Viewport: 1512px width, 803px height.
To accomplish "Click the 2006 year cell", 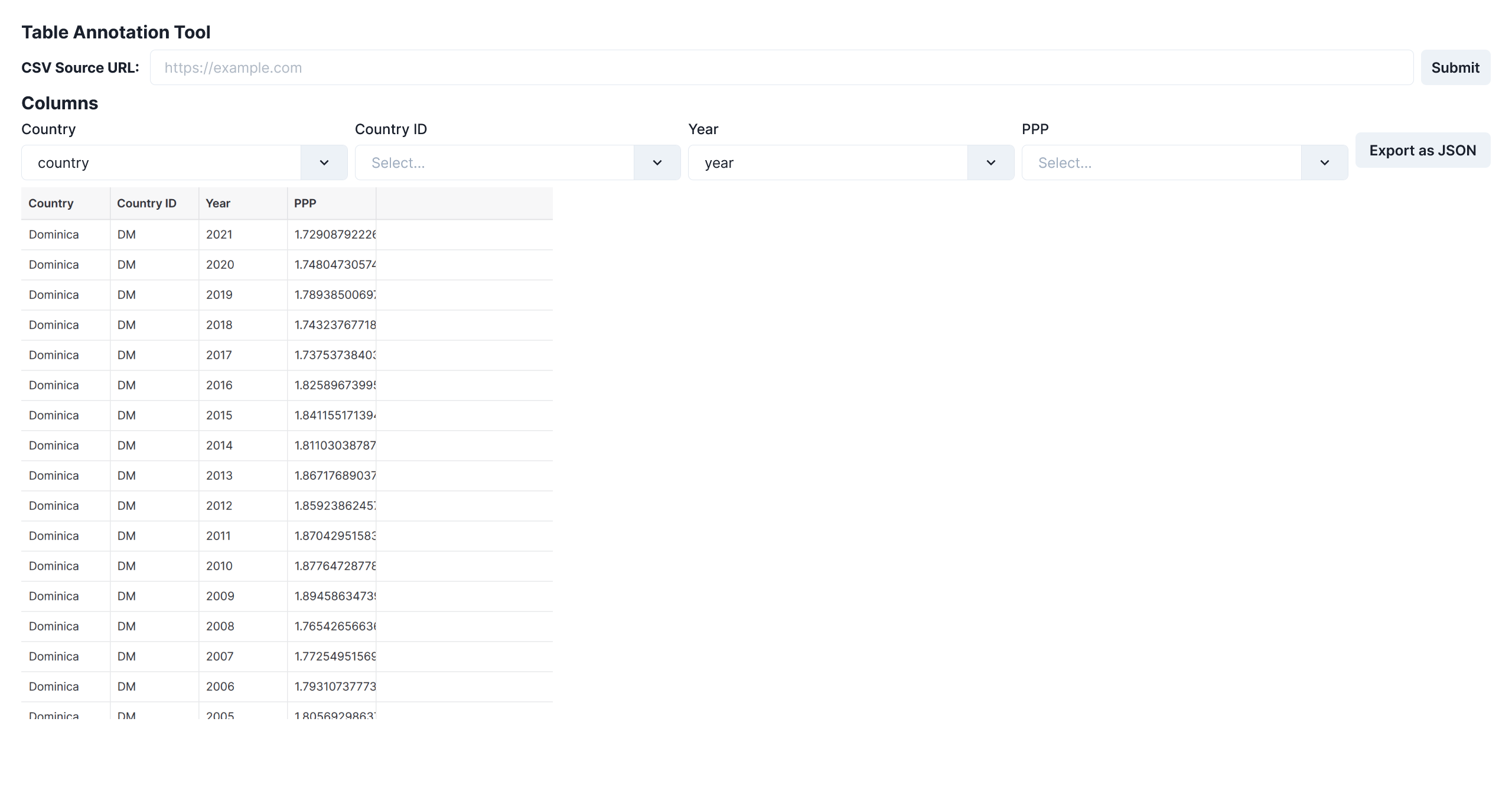I will 220,687.
